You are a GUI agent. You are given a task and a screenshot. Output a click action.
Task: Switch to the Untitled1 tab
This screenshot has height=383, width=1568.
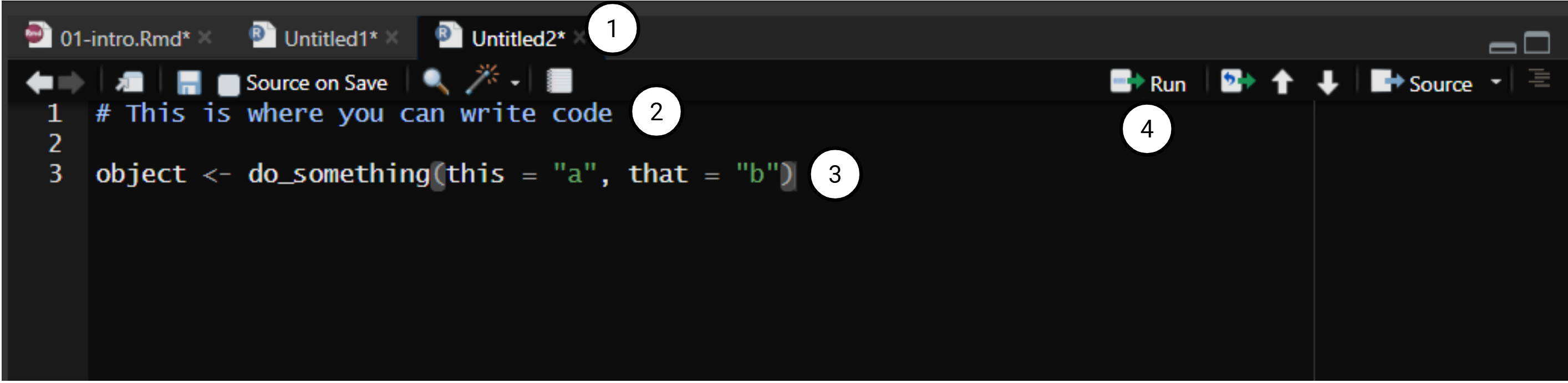(x=330, y=39)
